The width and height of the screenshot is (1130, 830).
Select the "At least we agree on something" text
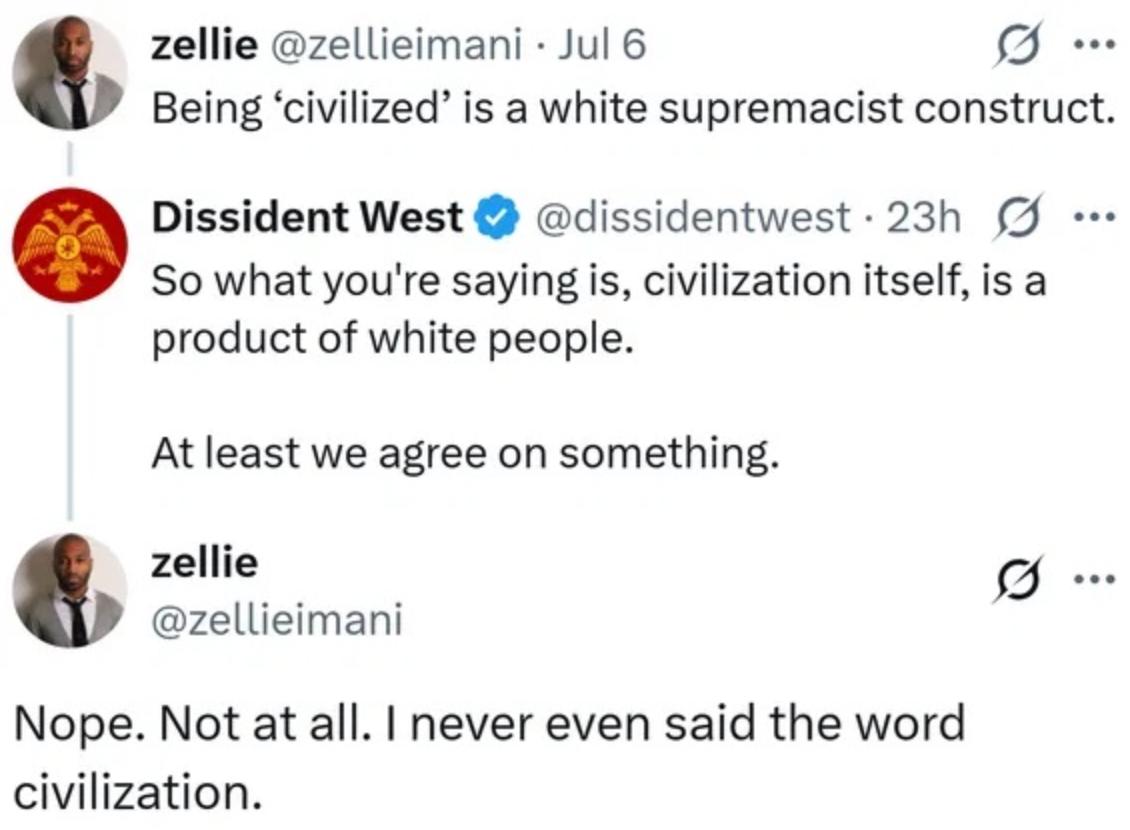[x=464, y=455]
